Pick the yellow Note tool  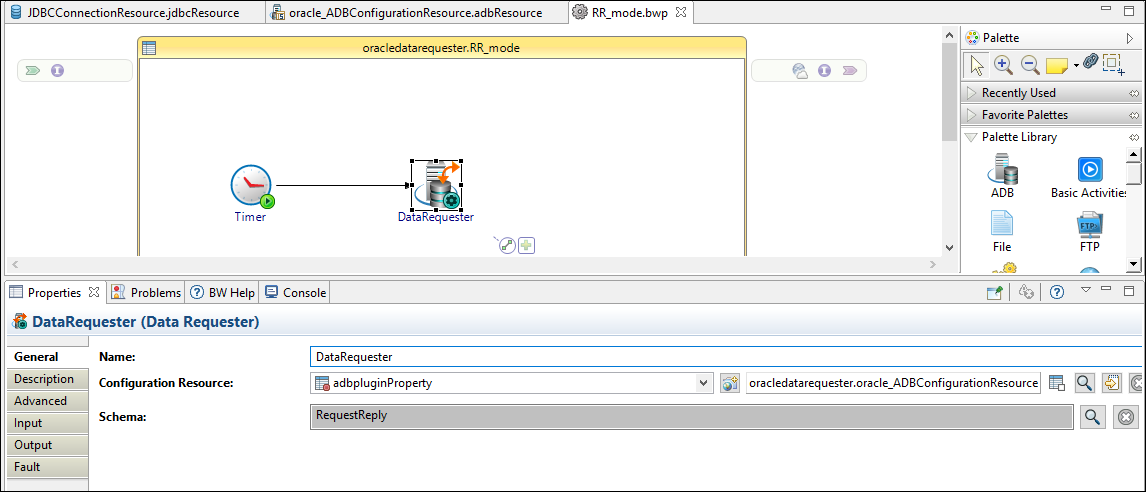point(1057,66)
